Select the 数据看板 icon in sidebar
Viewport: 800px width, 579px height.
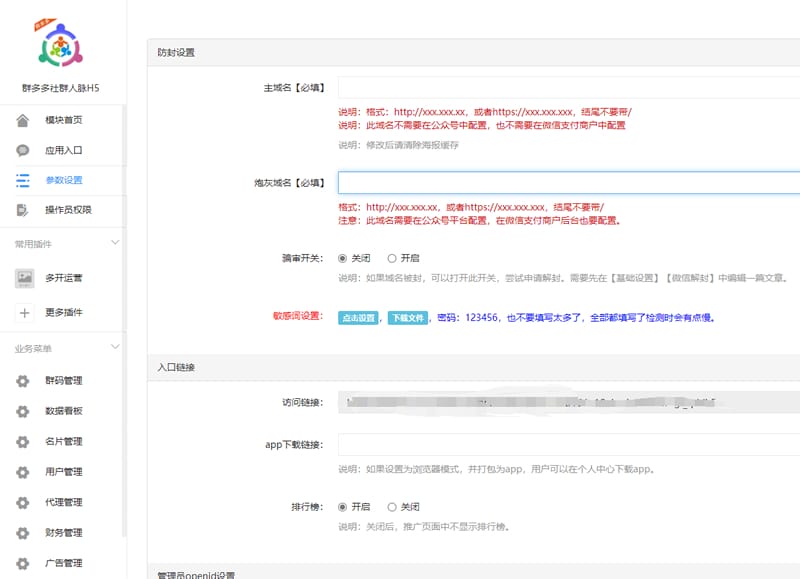tap(22, 410)
